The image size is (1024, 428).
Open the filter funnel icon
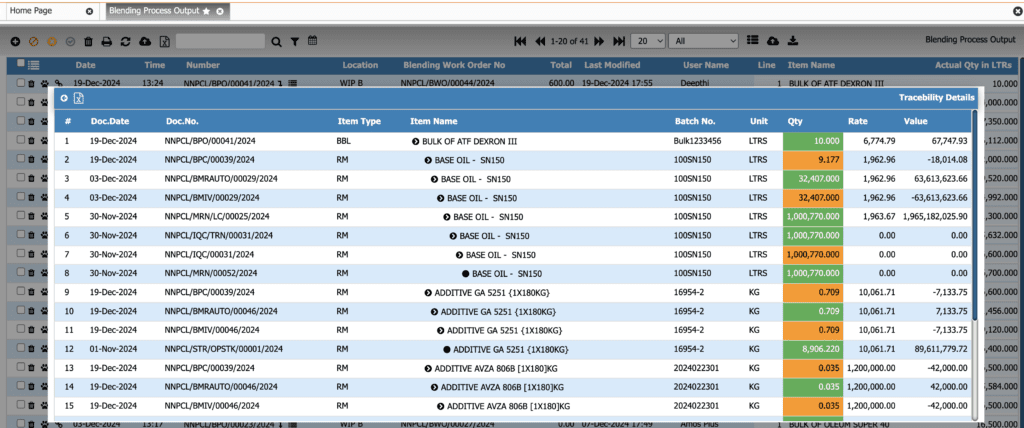click(294, 41)
